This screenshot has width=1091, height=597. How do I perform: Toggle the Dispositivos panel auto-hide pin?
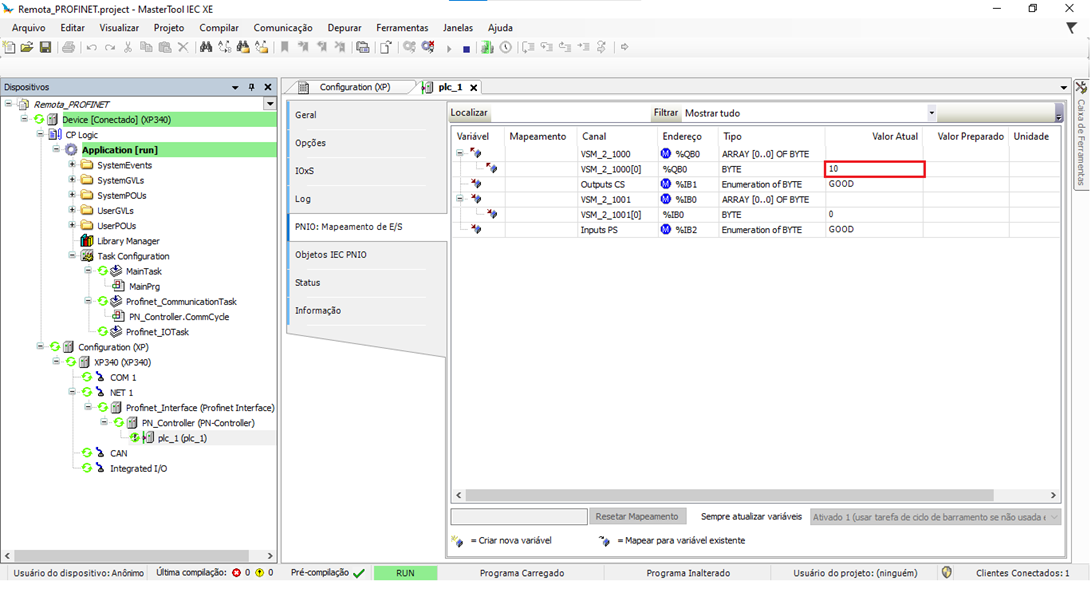pos(252,87)
